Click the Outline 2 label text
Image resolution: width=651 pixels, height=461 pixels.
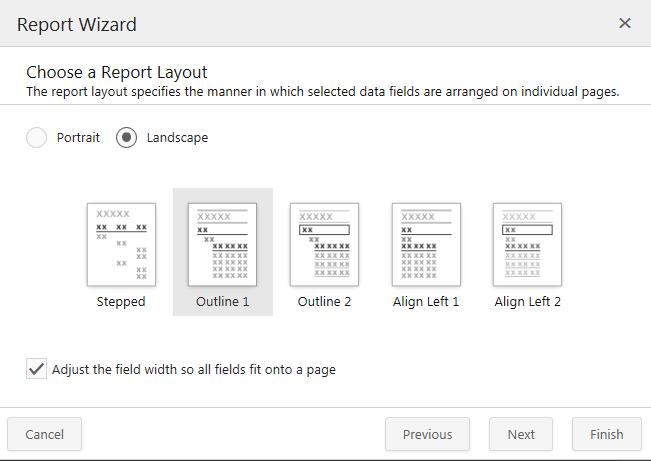click(x=324, y=301)
